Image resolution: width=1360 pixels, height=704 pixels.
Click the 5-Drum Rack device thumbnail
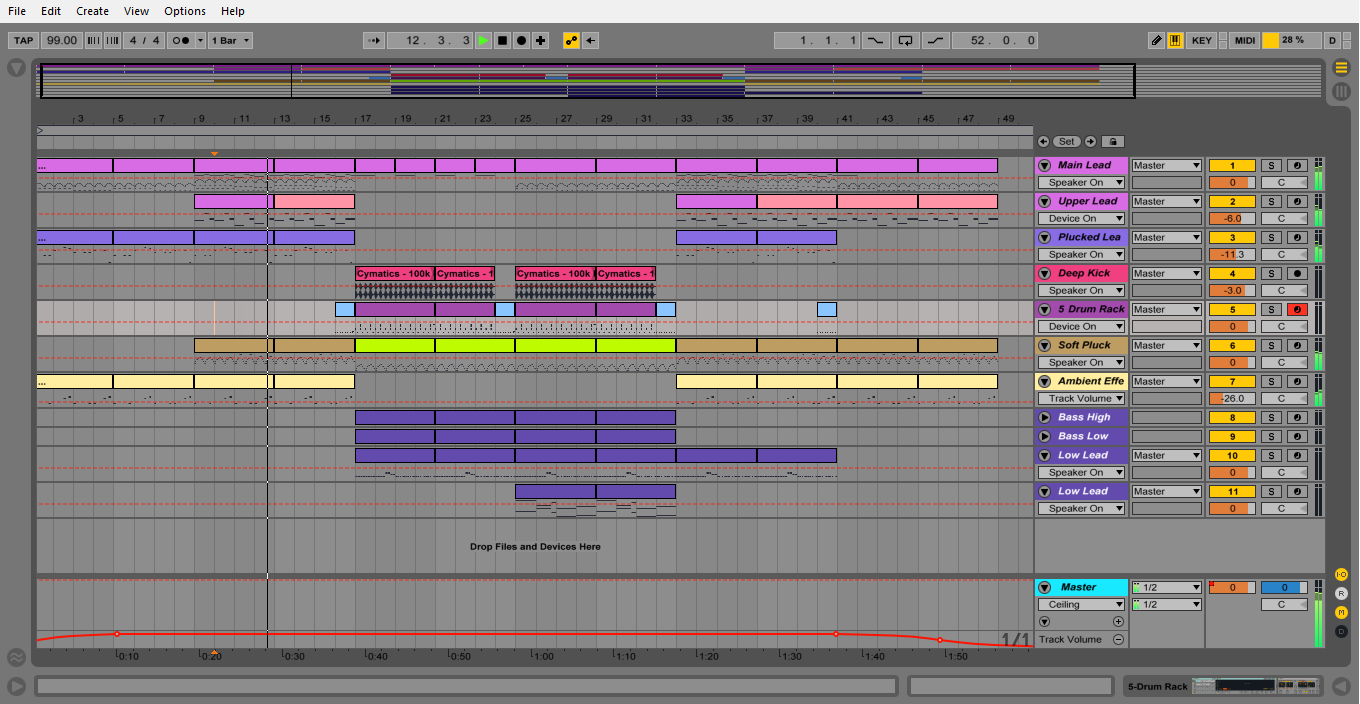pyautogui.click(x=1254, y=686)
